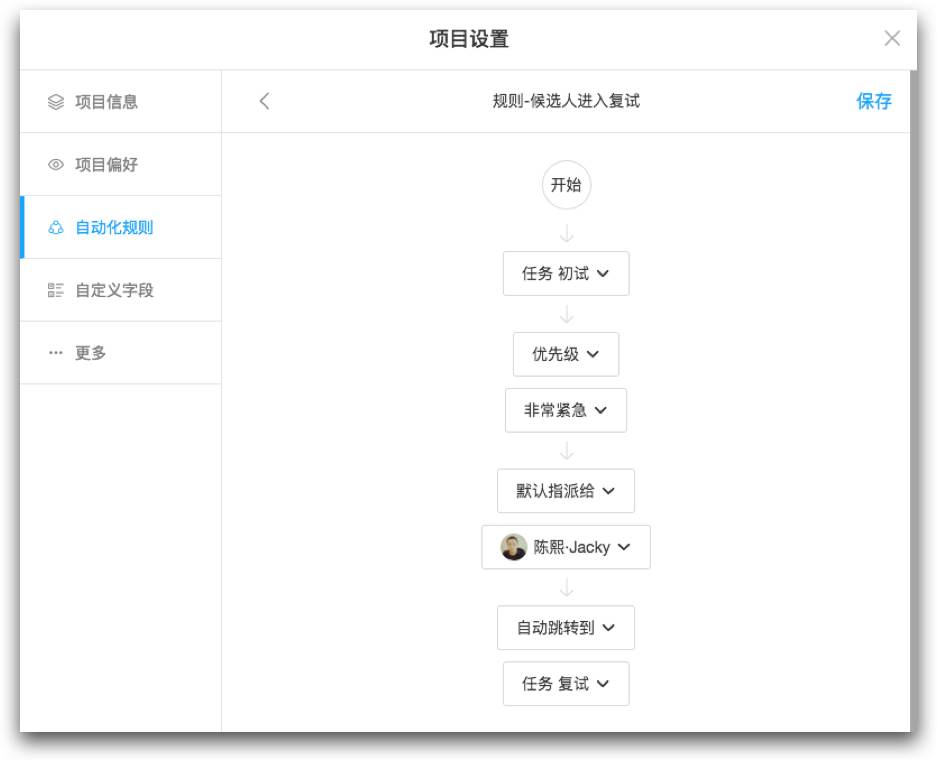Open the 项目信息 tab

(x=121, y=102)
